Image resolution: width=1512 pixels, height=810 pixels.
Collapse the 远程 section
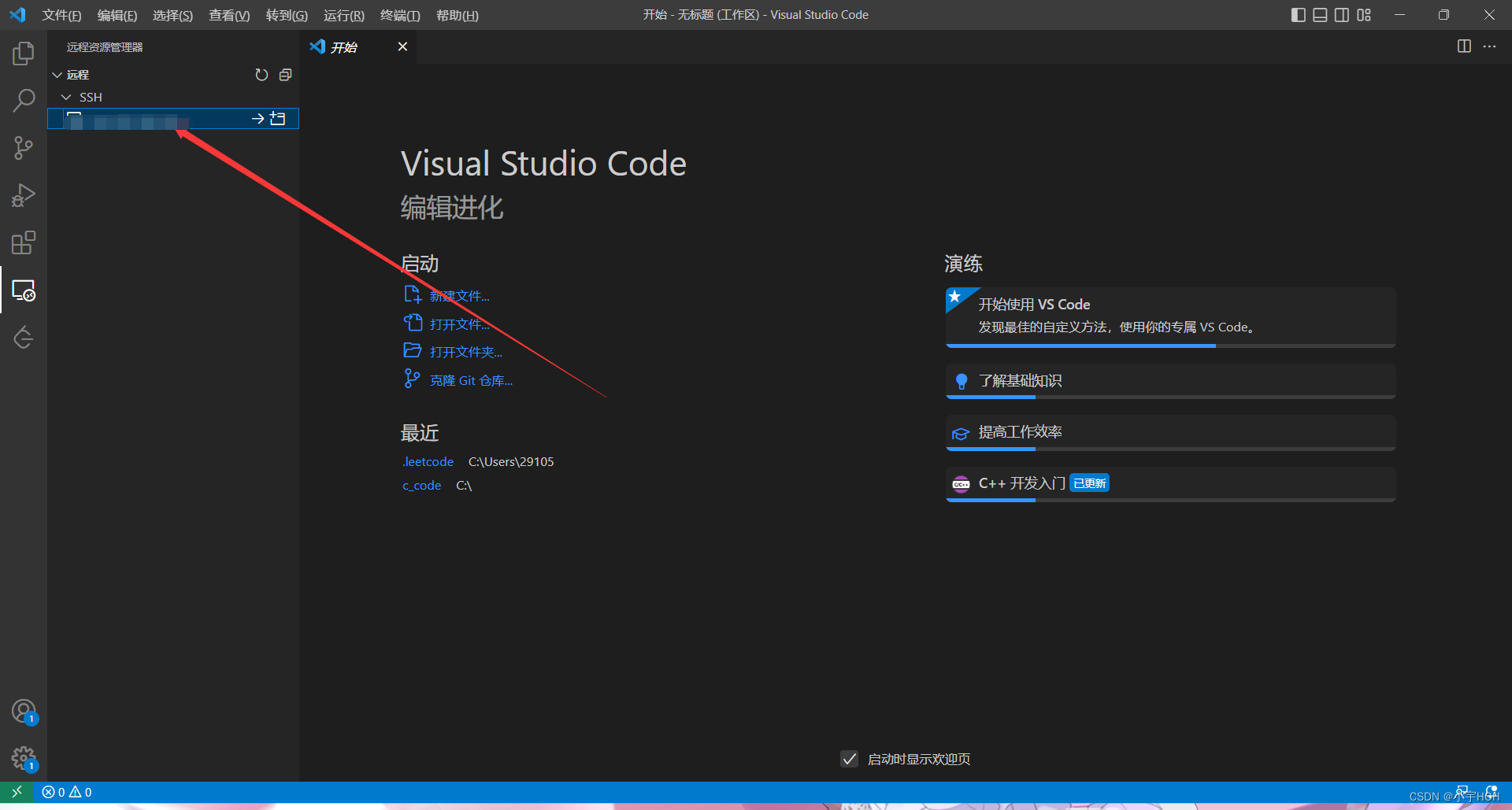pos(57,75)
